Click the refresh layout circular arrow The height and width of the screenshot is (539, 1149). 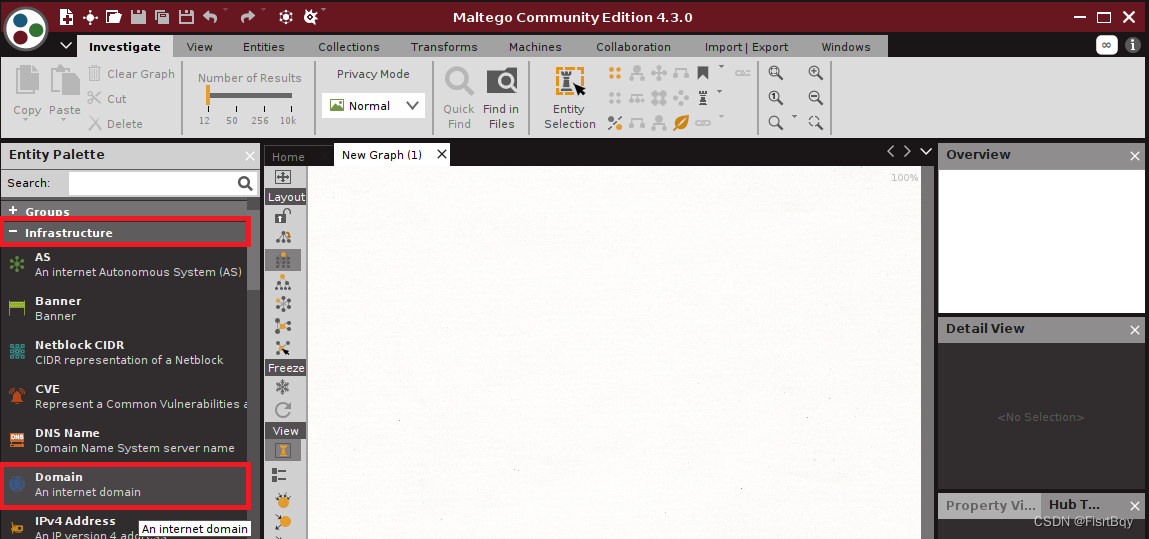click(283, 410)
